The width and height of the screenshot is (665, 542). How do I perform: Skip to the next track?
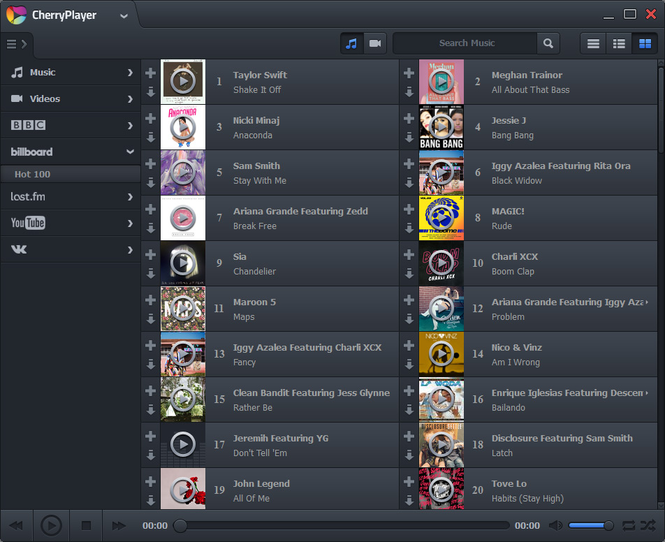[x=119, y=526]
